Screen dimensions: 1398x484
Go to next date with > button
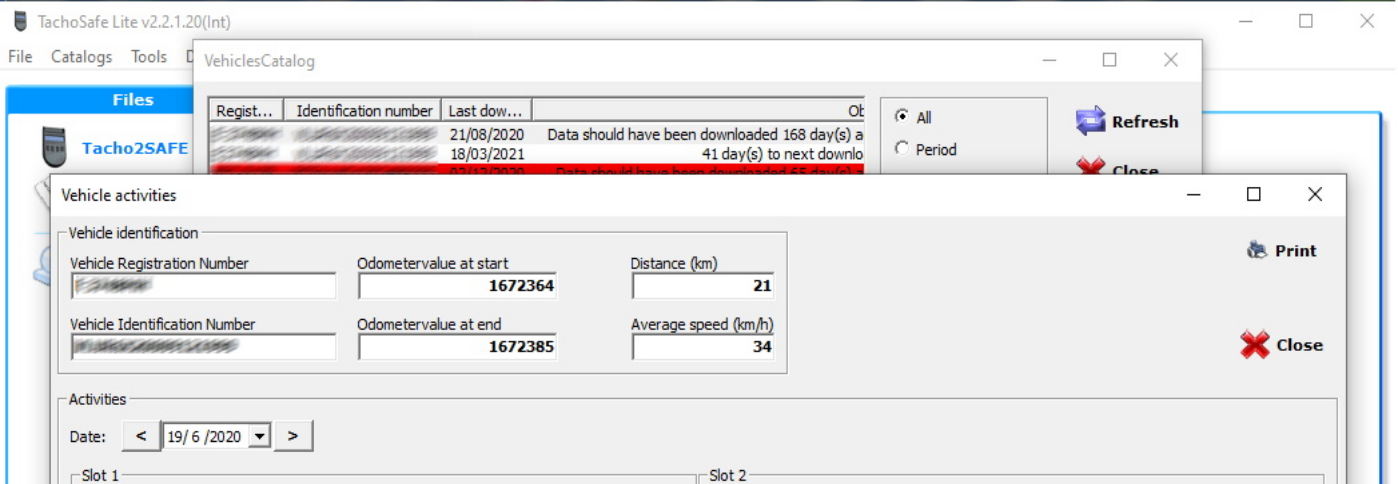pos(293,436)
